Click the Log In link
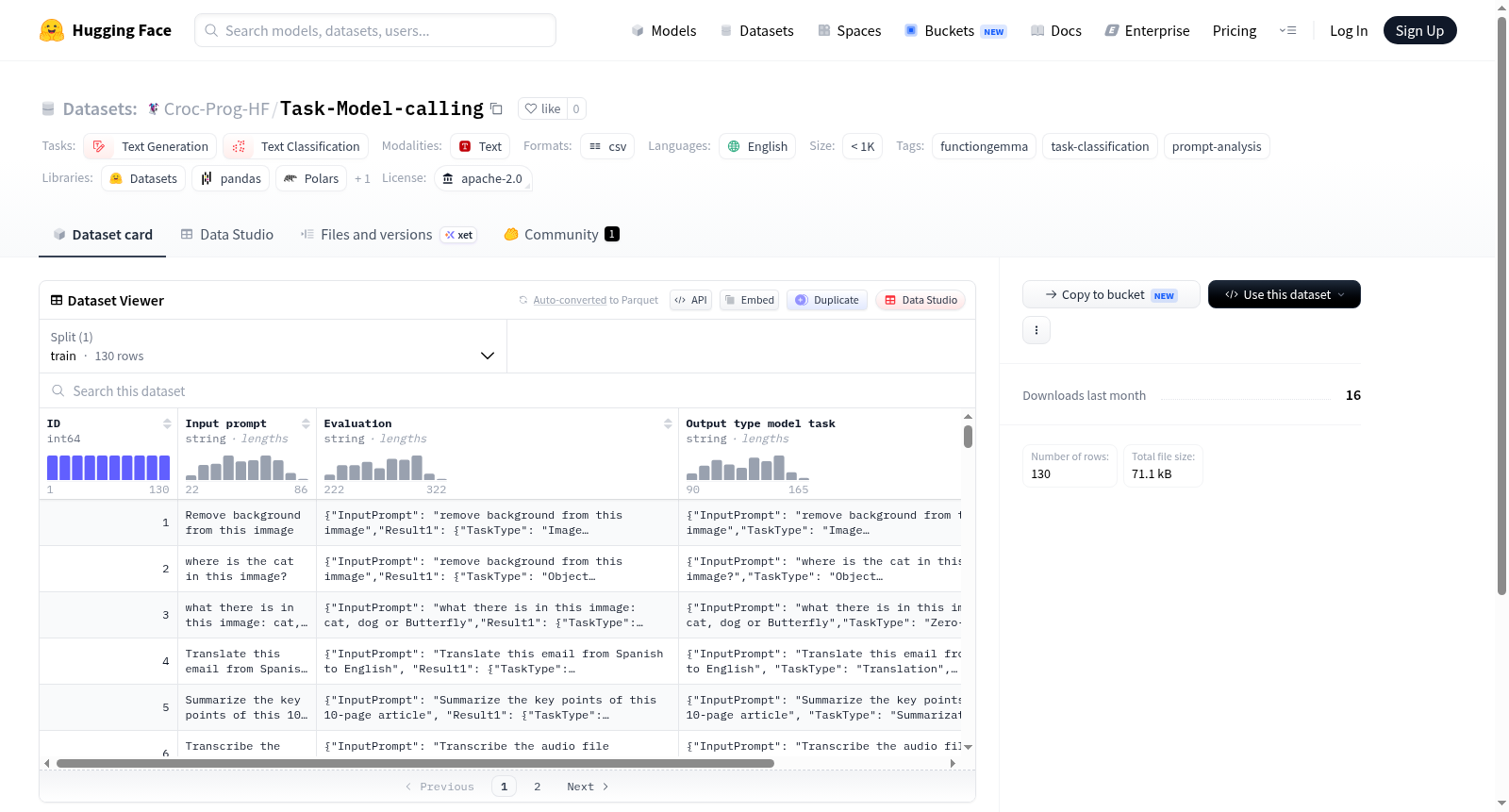1509x812 pixels. click(x=1349, y=30)
